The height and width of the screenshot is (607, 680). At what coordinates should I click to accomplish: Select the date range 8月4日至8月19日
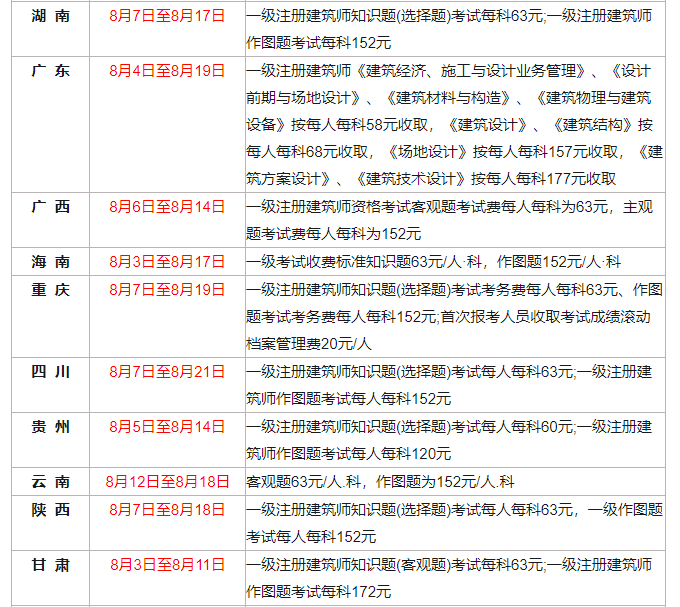coord(167,71)
